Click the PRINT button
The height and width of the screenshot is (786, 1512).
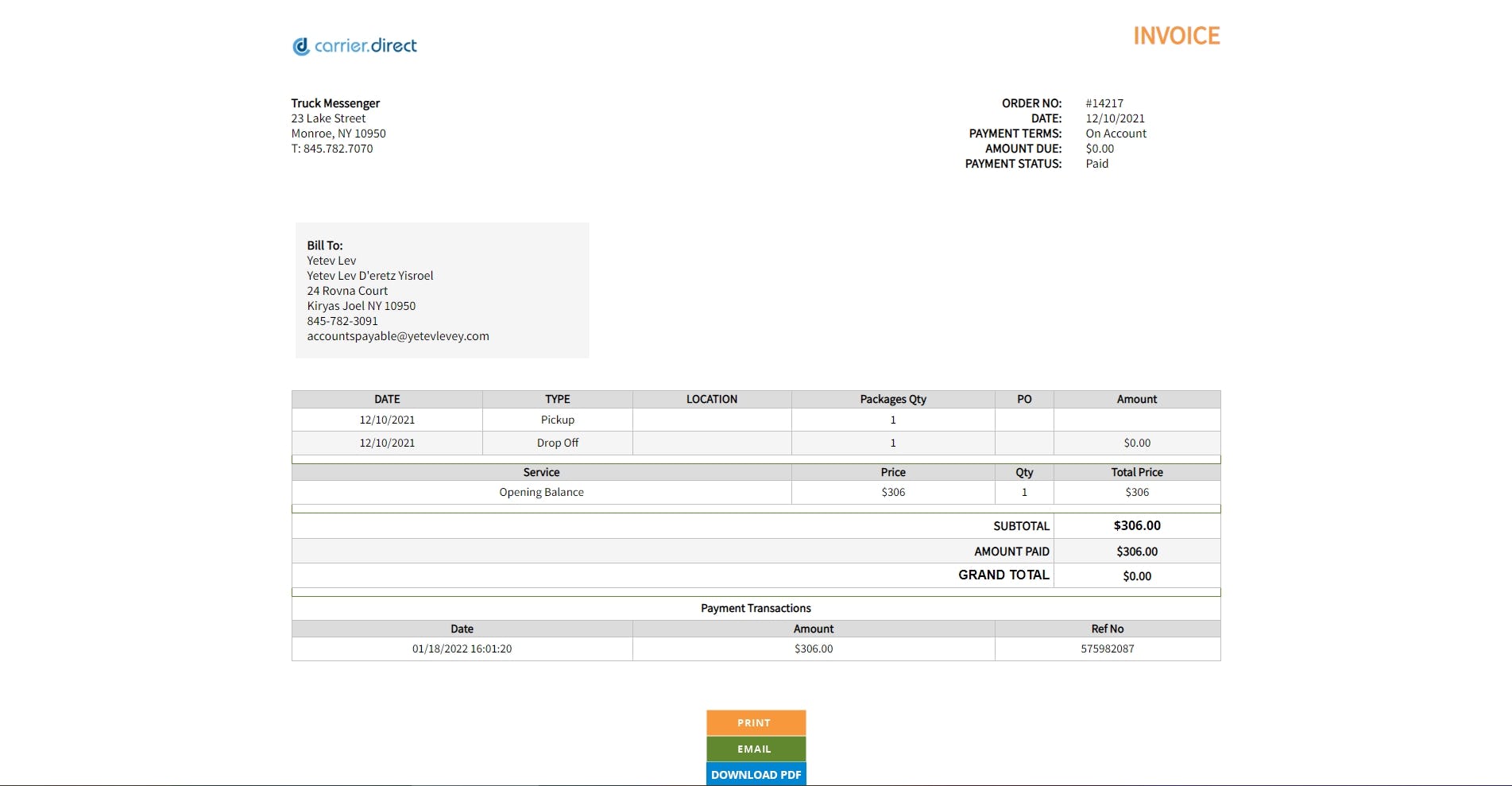pyautogui.click(x=756, y=722)
